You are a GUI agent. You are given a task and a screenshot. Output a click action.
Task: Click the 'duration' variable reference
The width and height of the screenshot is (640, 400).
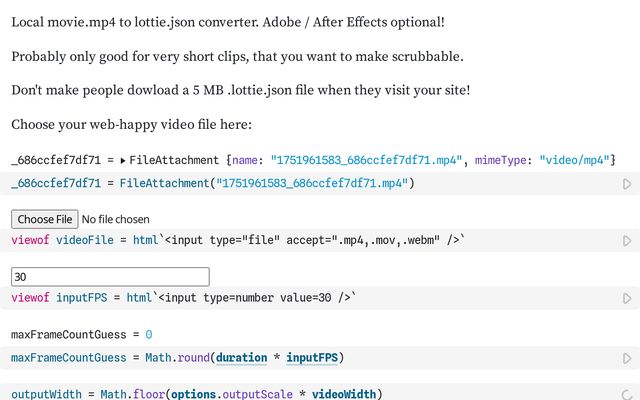point(241,358)
